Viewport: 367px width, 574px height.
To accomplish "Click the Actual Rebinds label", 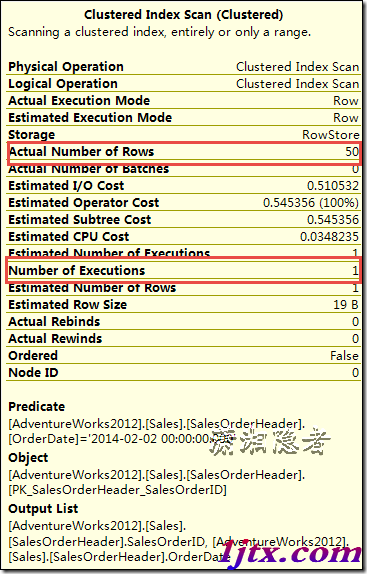I will 54,321.
